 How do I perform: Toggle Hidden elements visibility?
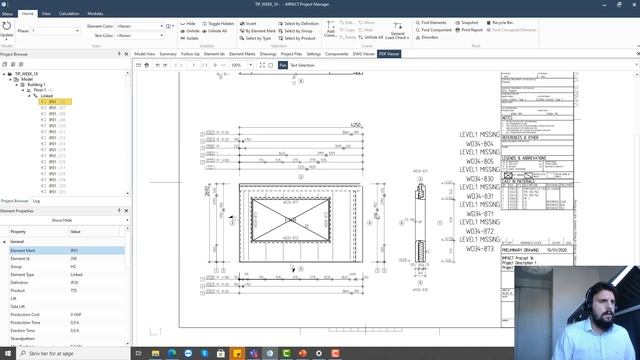pyautogui.click(x=218, y=24)
